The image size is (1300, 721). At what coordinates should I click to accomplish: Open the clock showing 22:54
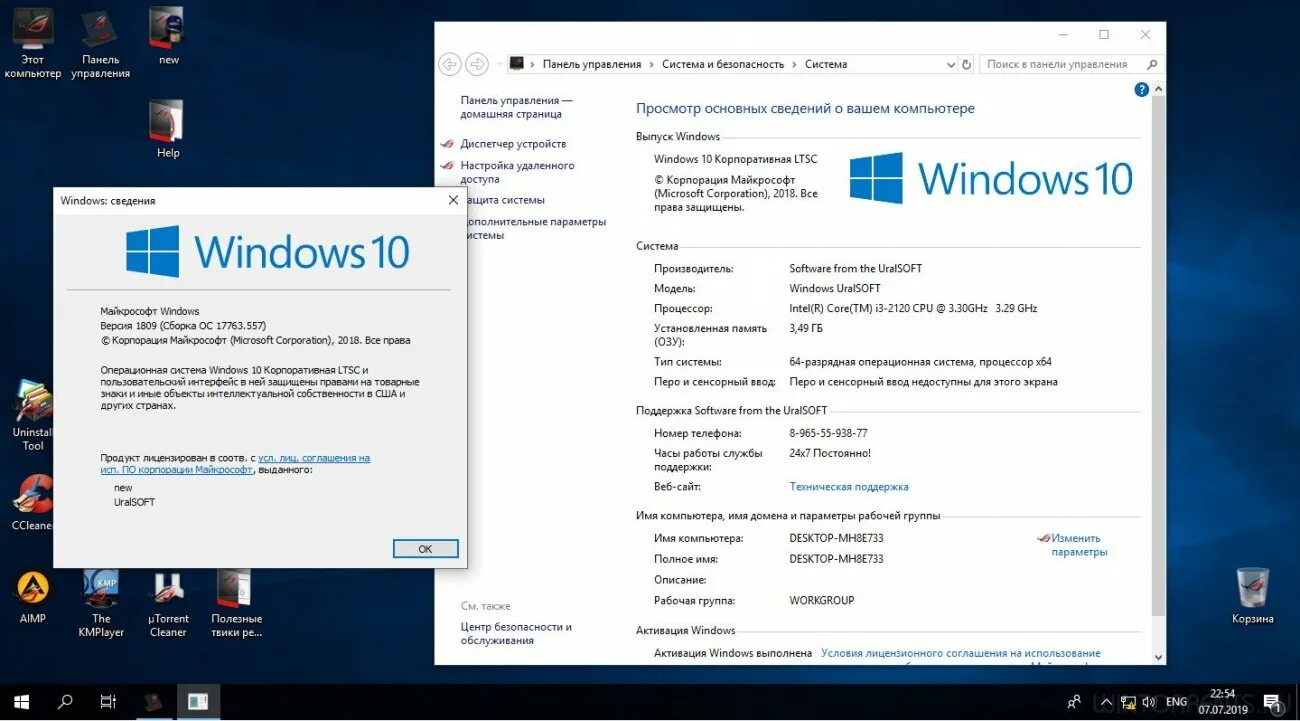(x=1222, y=702)
